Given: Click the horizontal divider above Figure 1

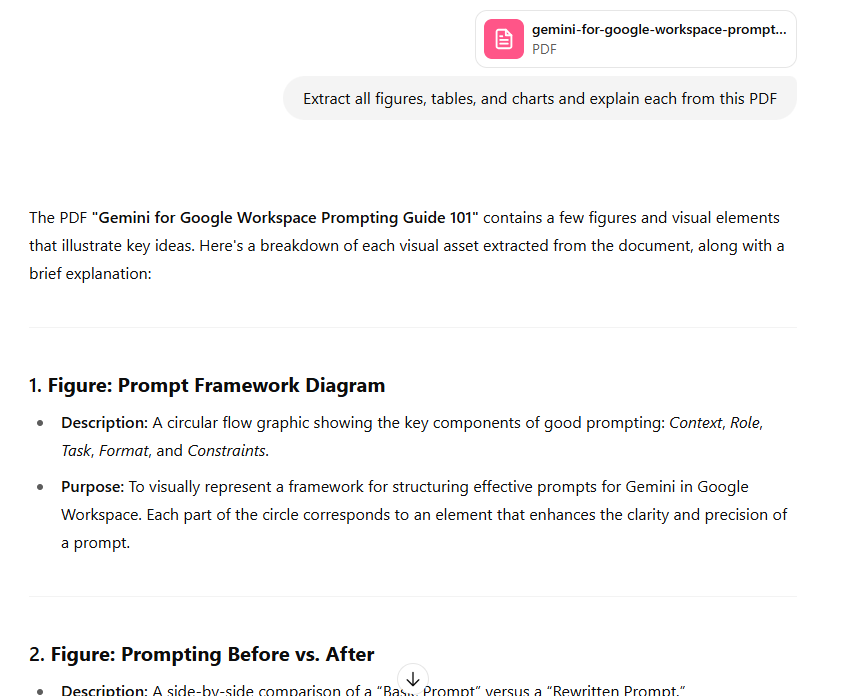Looking at the screenshot, I should (412, 327).
